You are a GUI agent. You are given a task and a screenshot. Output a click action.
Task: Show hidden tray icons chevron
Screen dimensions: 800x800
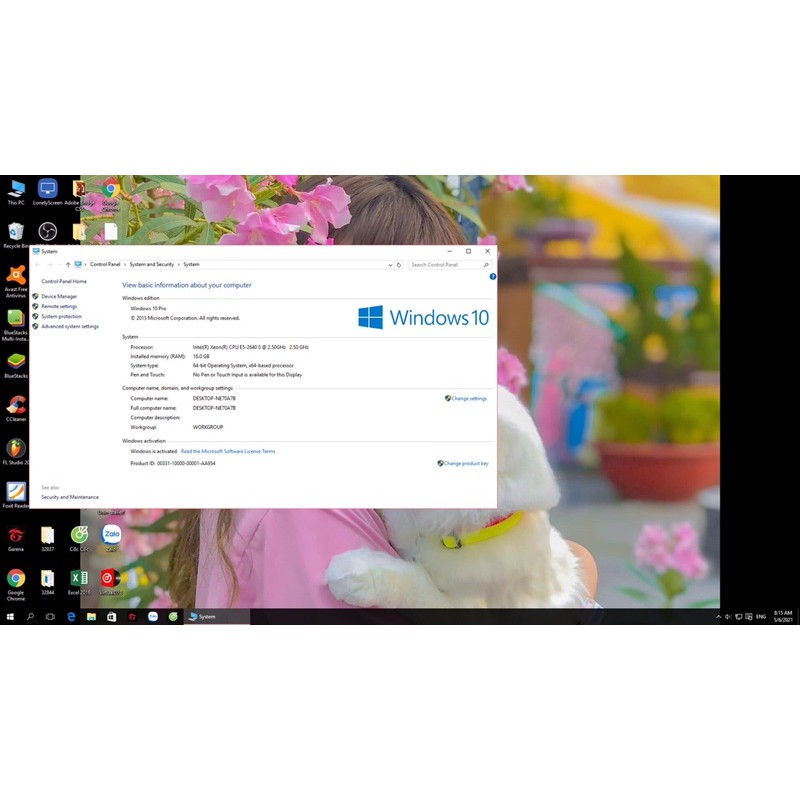718,616
